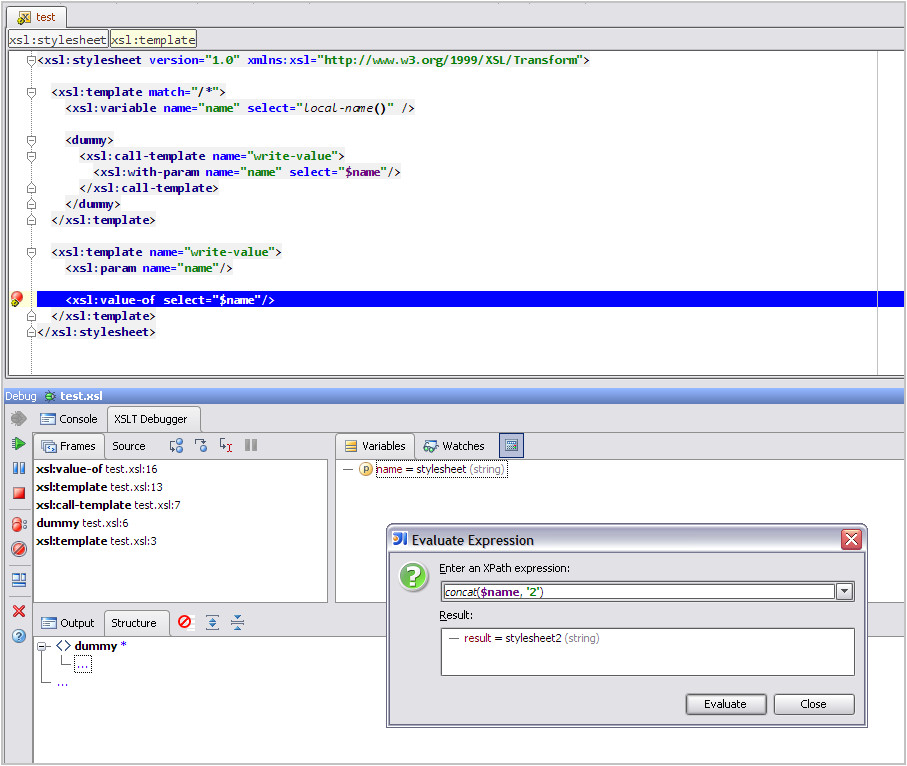
Task: Open the XPath expression history dropdown
Action: click(845, 592)
